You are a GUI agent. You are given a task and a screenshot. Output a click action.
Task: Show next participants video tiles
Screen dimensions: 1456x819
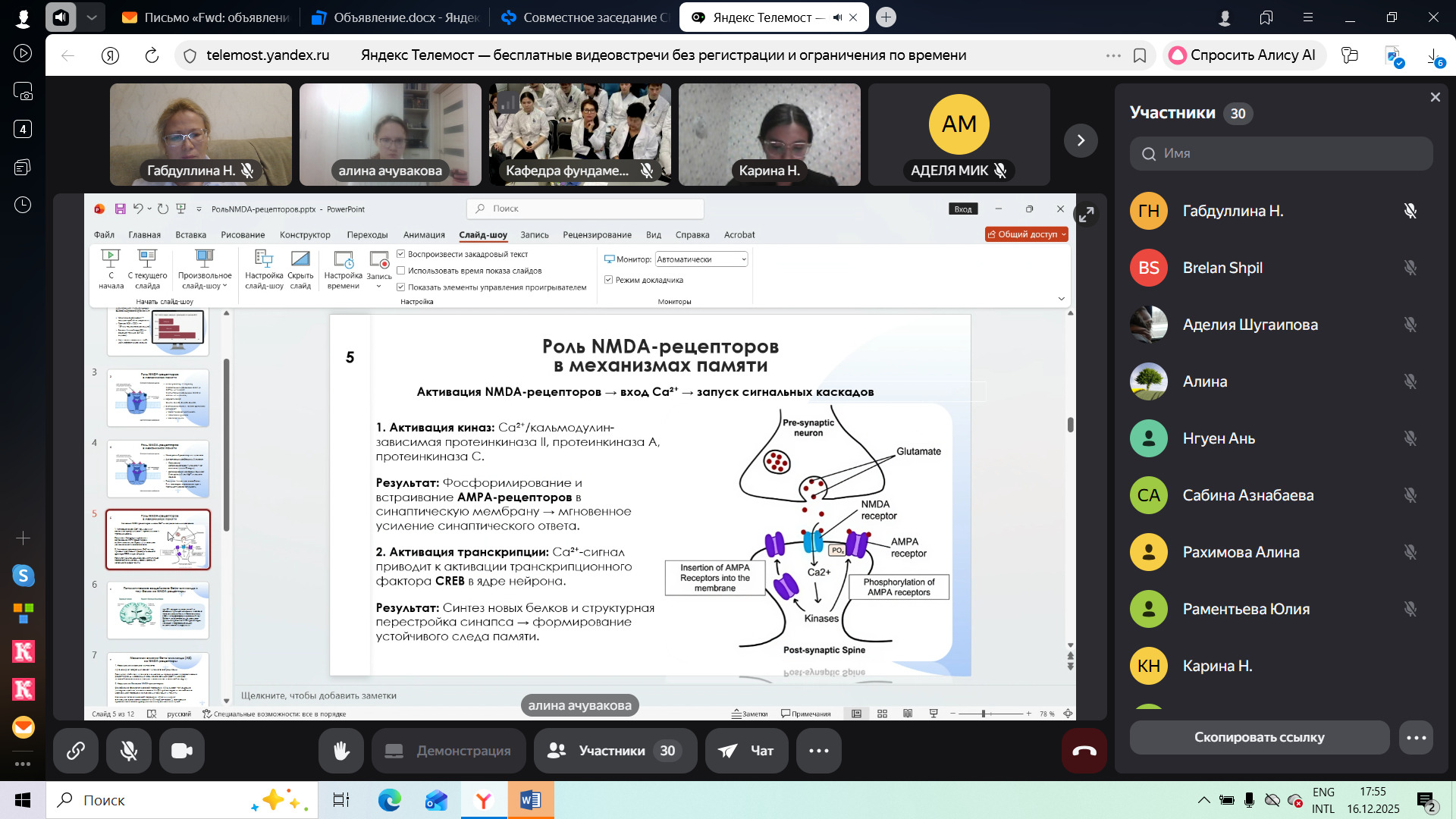[x=1081, y=140]
